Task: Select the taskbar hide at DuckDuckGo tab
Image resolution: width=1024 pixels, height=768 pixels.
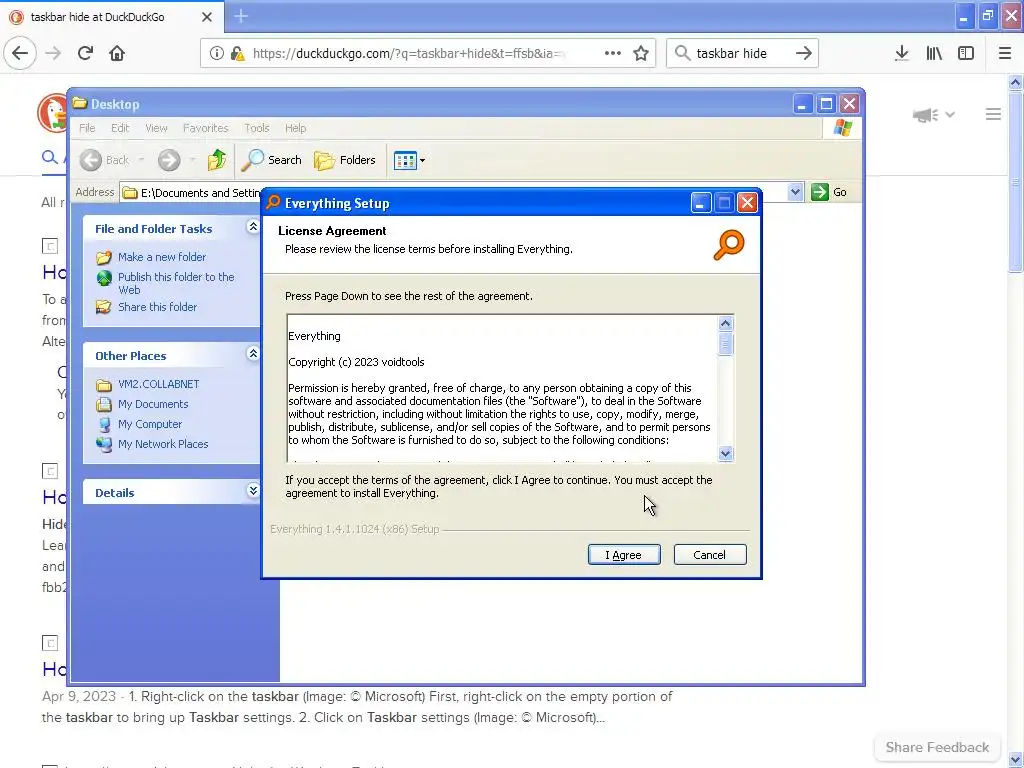Action: pyautogui.click(x=112, y=17)
